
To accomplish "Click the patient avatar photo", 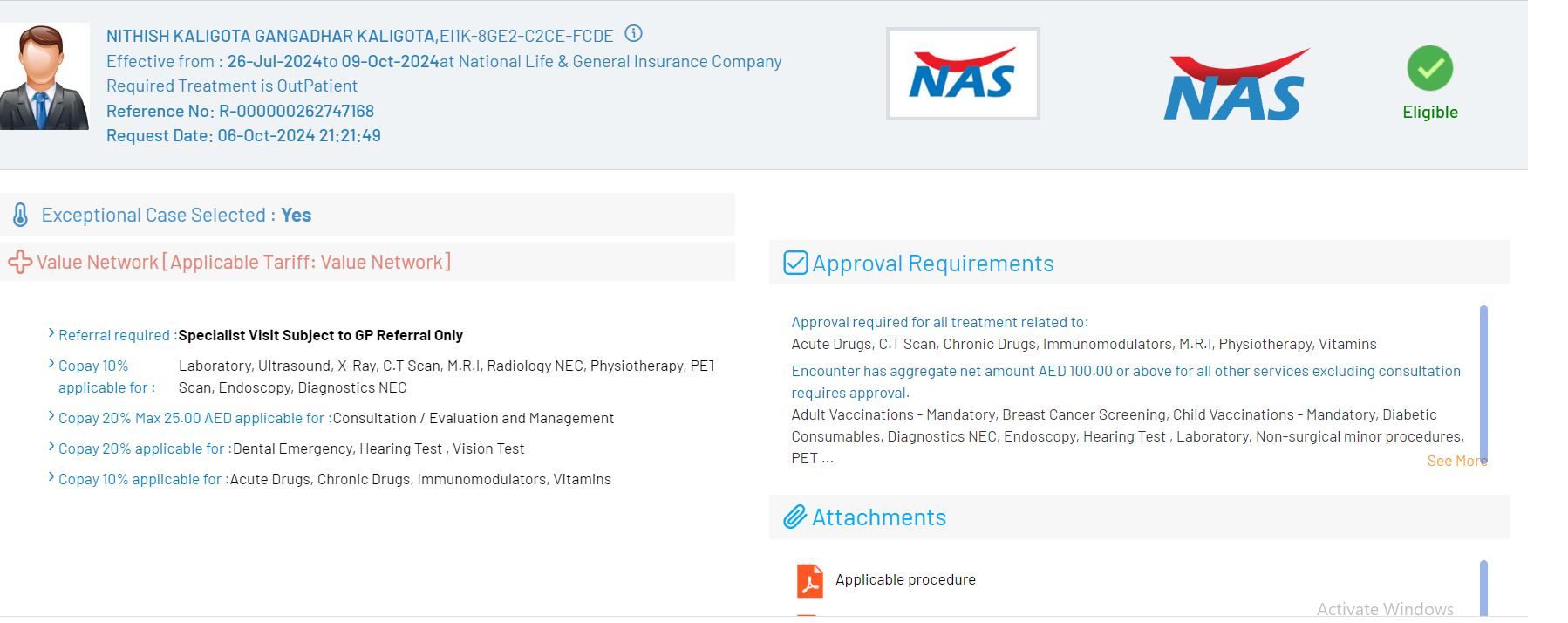I will 44,77.
